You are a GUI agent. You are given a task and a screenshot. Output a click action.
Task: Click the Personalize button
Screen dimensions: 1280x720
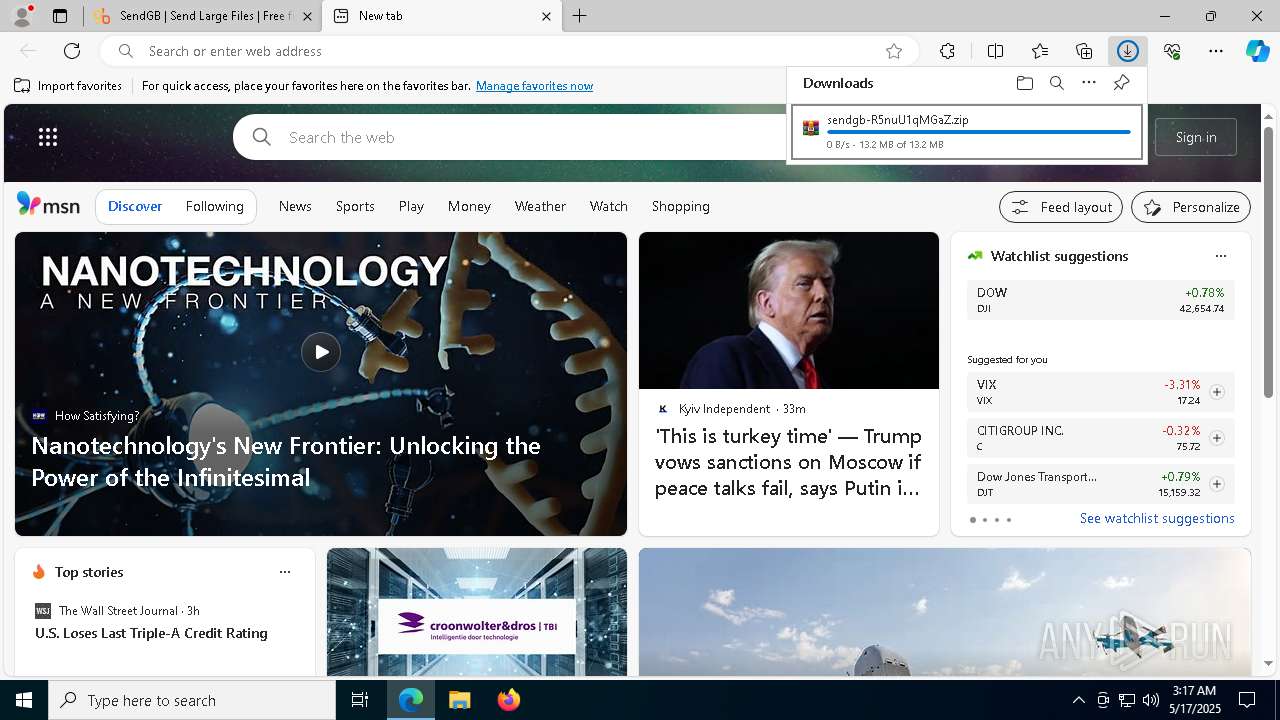[x=1191, y=207]
